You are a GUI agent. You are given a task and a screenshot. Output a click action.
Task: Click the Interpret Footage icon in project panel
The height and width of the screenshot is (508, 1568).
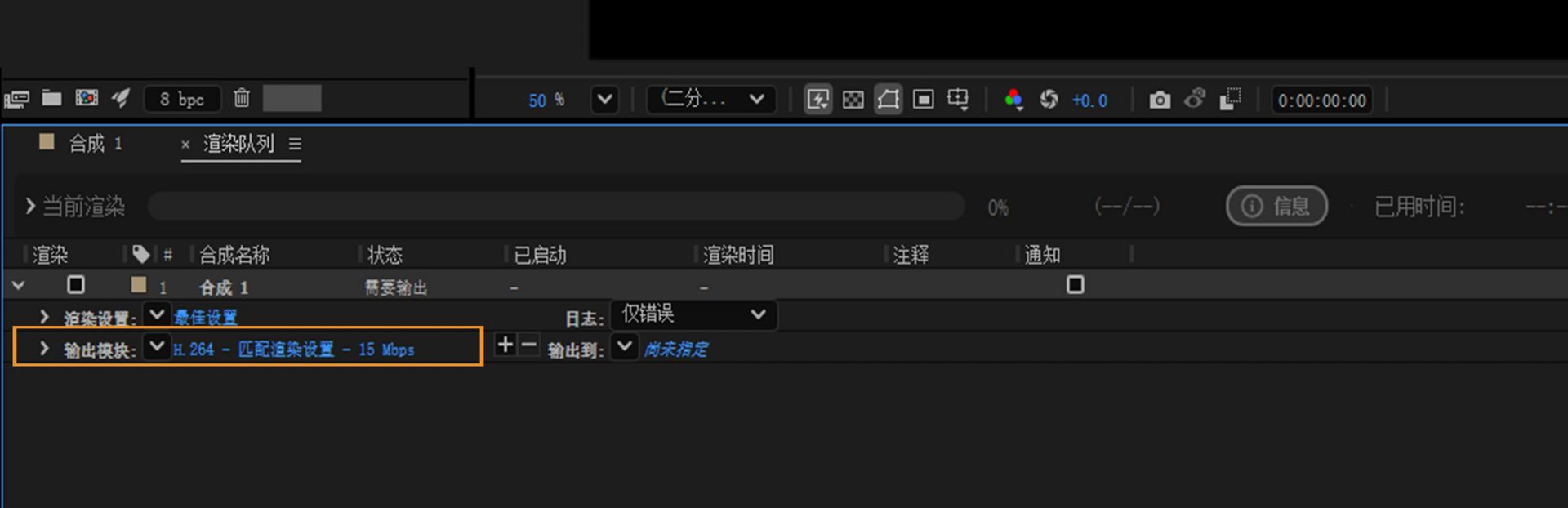(x=17, y=100)
